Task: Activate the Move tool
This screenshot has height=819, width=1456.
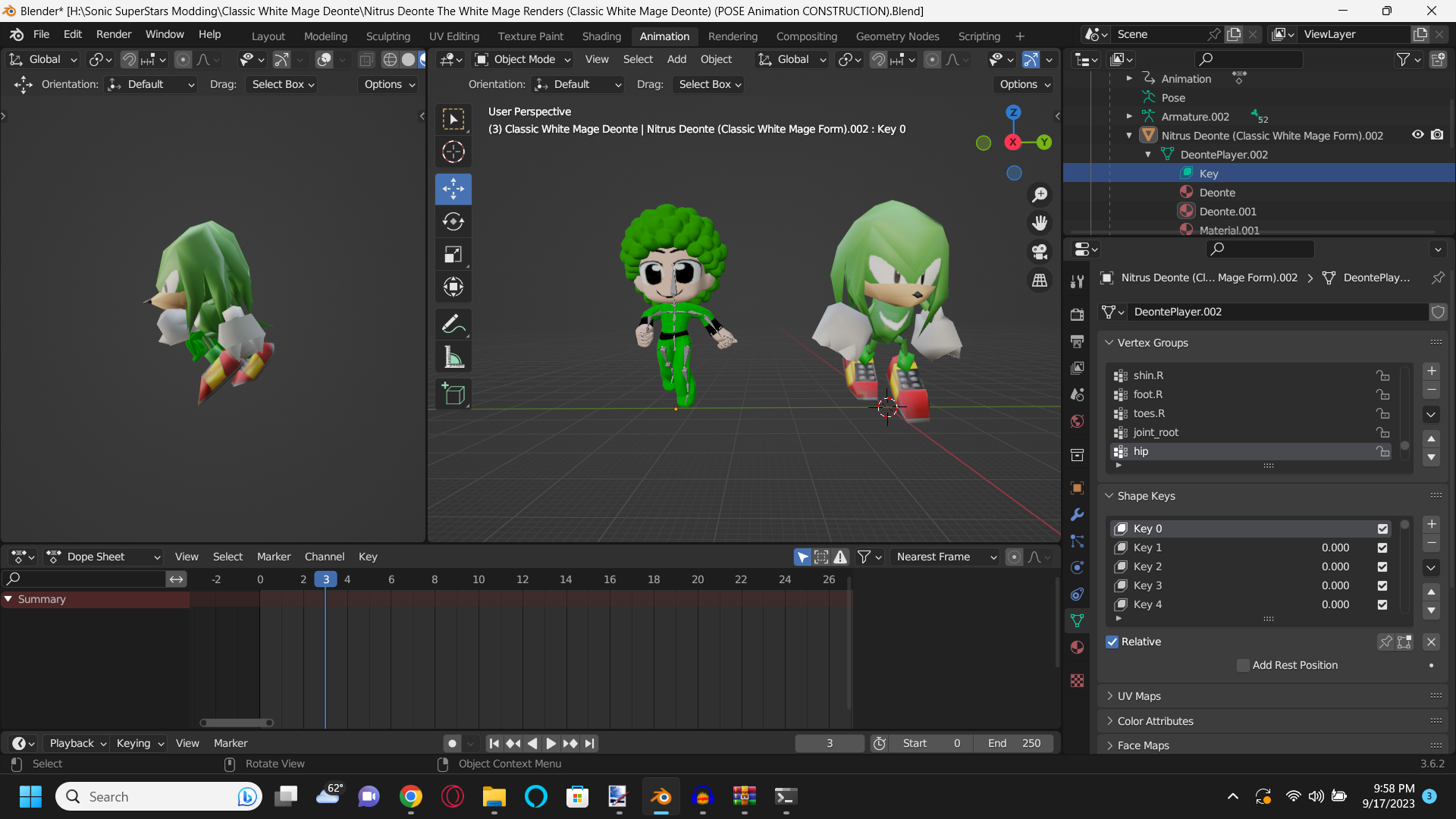Action: point(453,189)
